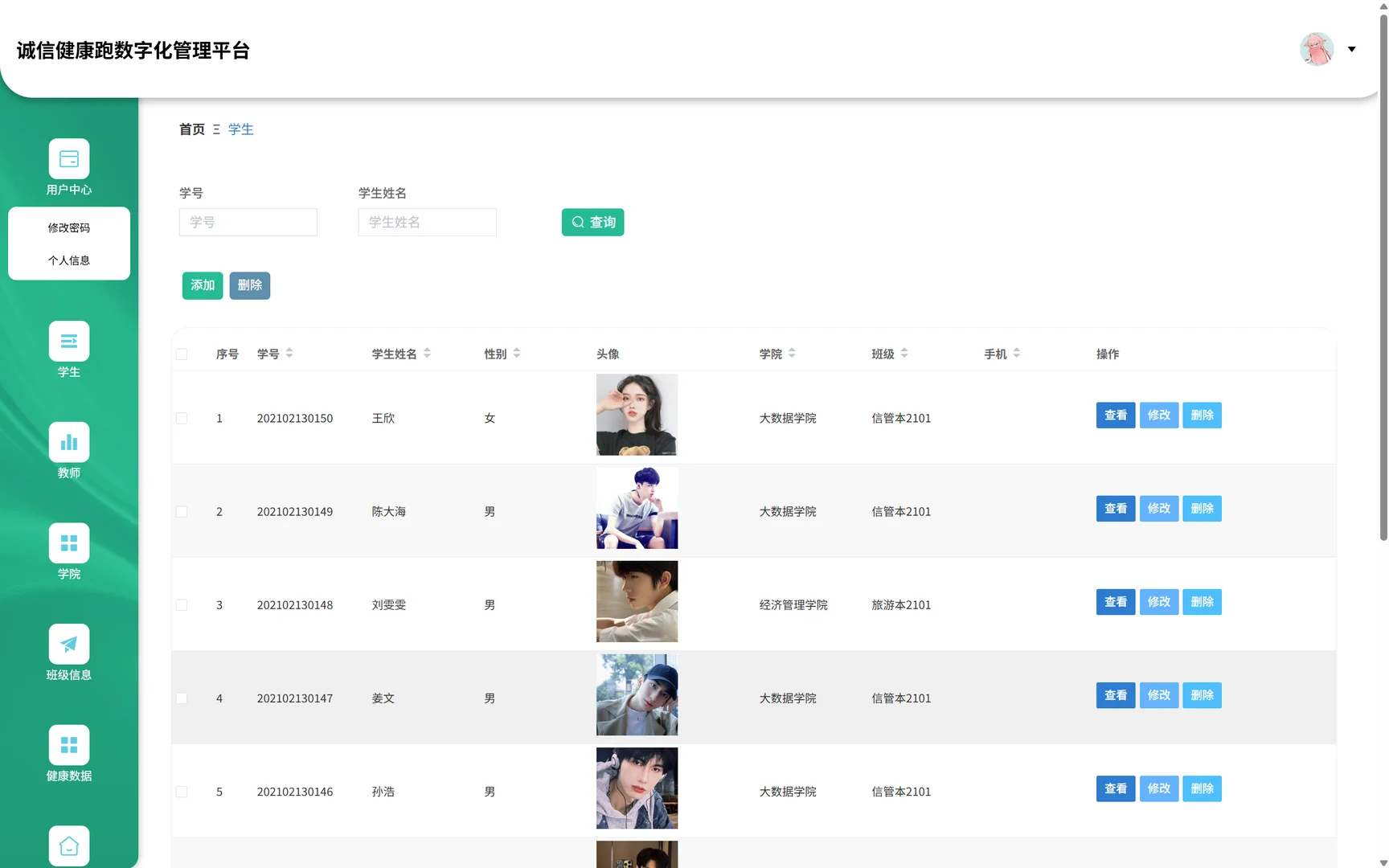Image resolution: width=1389 pixels, height=868 pixels.
Task: Click student number 202102130146
Action: 295,792
